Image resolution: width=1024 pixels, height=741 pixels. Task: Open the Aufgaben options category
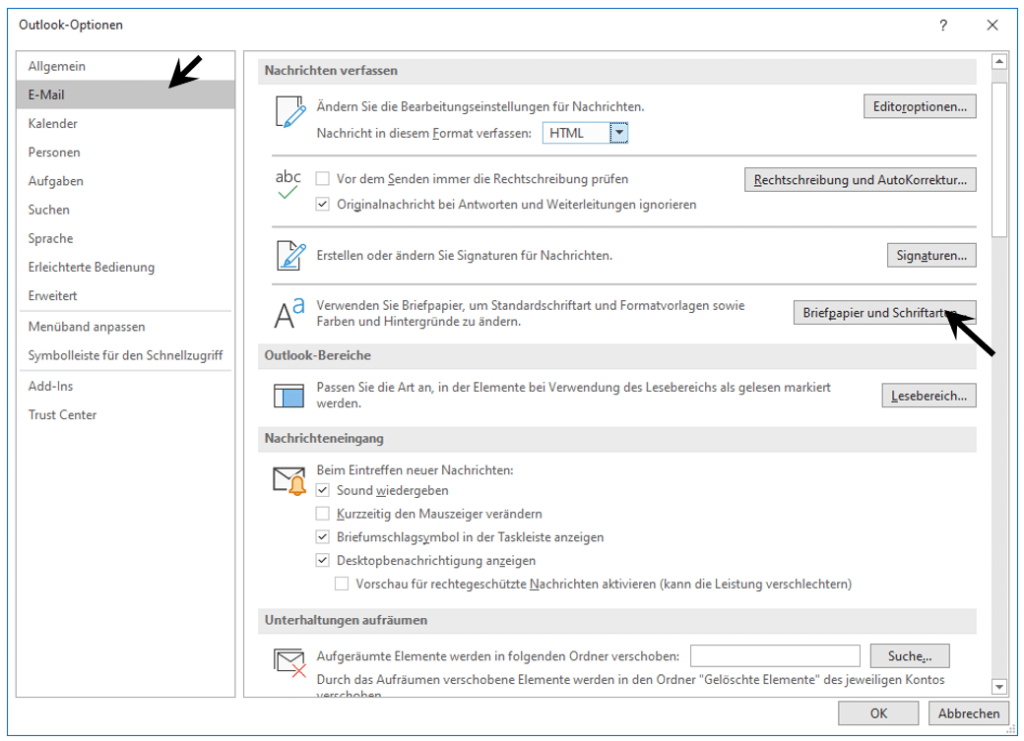click(x=125, y=181)
